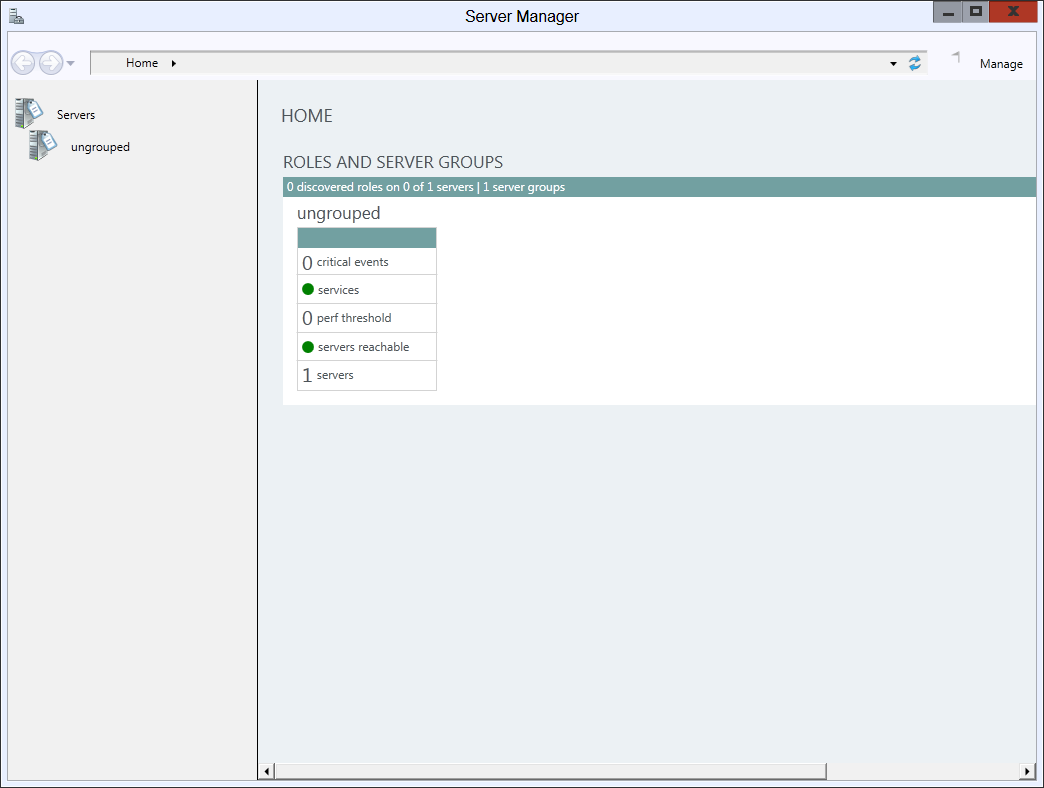Click the Back navigation arrow button

coord(23,63)
